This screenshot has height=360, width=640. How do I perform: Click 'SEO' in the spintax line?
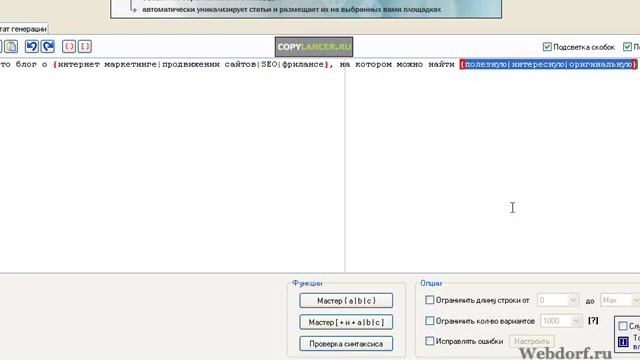coord(269,64)
